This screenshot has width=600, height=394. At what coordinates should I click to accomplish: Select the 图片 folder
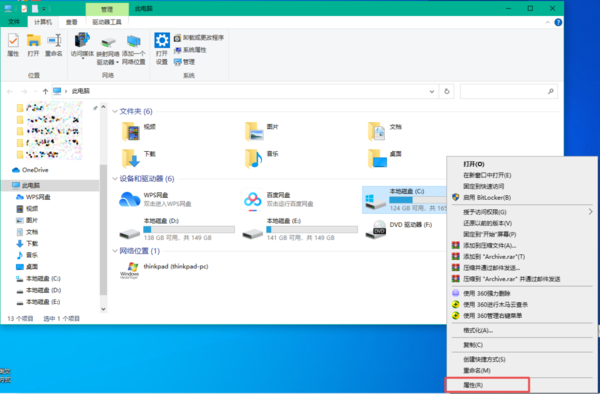point(262,132)
